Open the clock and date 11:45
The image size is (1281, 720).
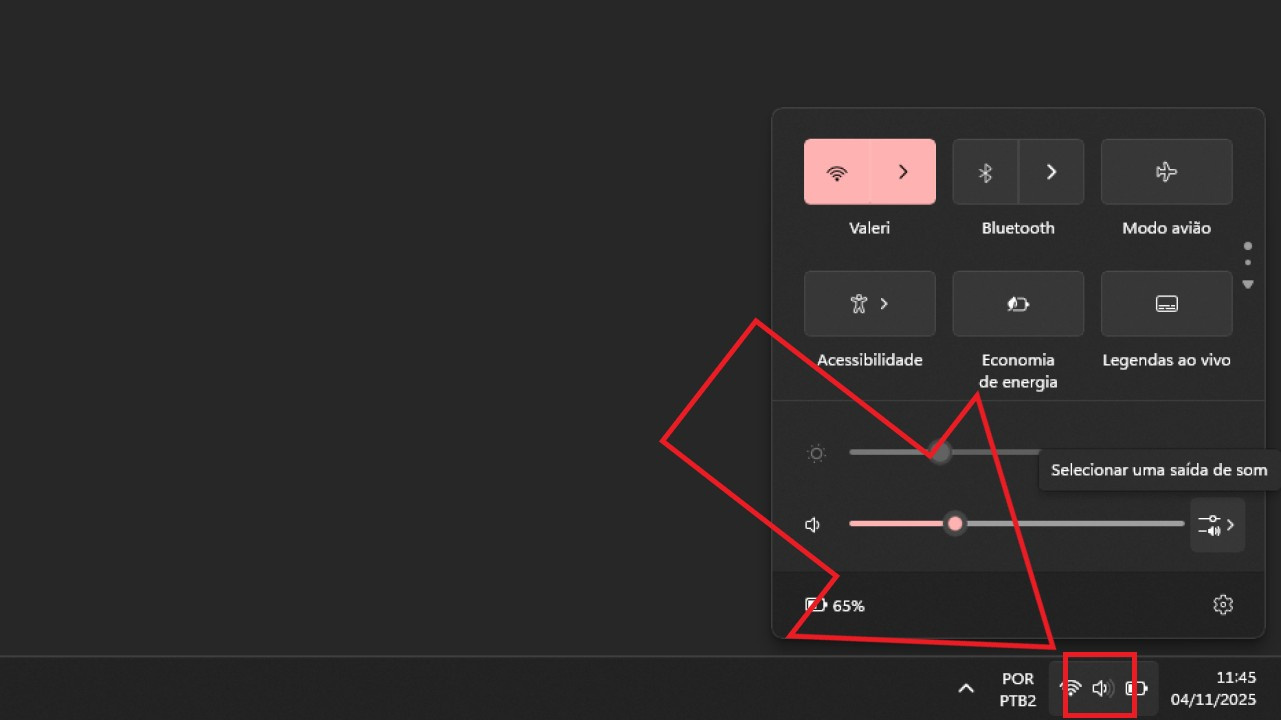coord(1213,689)
